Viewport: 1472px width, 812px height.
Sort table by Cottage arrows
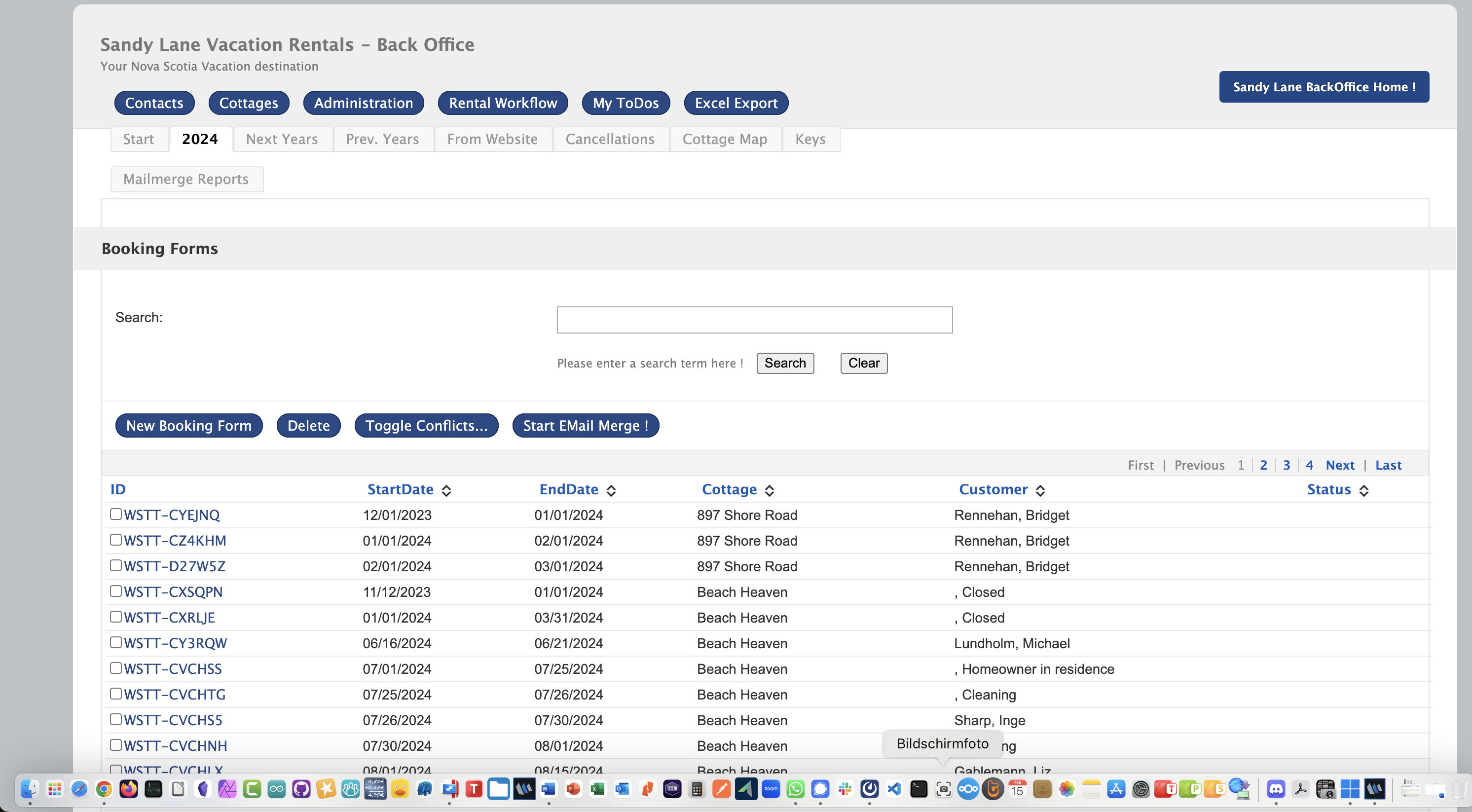click(769, 490)
